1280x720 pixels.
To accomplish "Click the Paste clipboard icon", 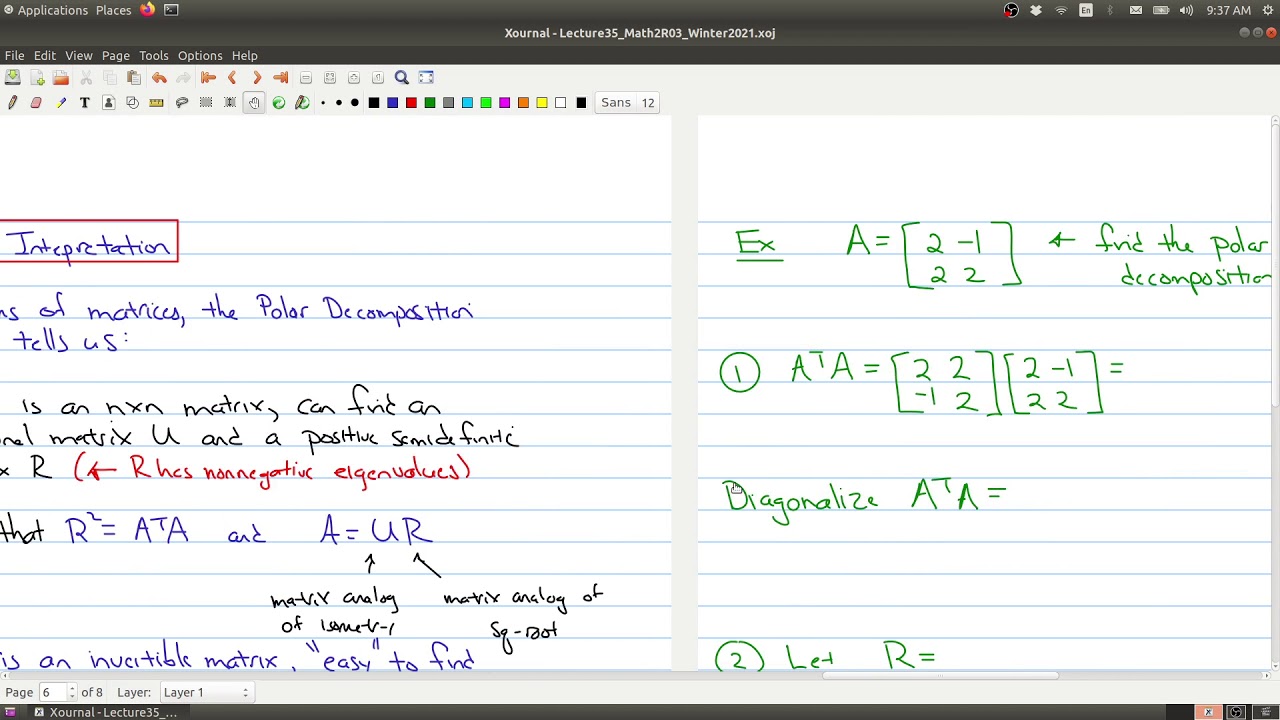I will (x=134, y=78).
